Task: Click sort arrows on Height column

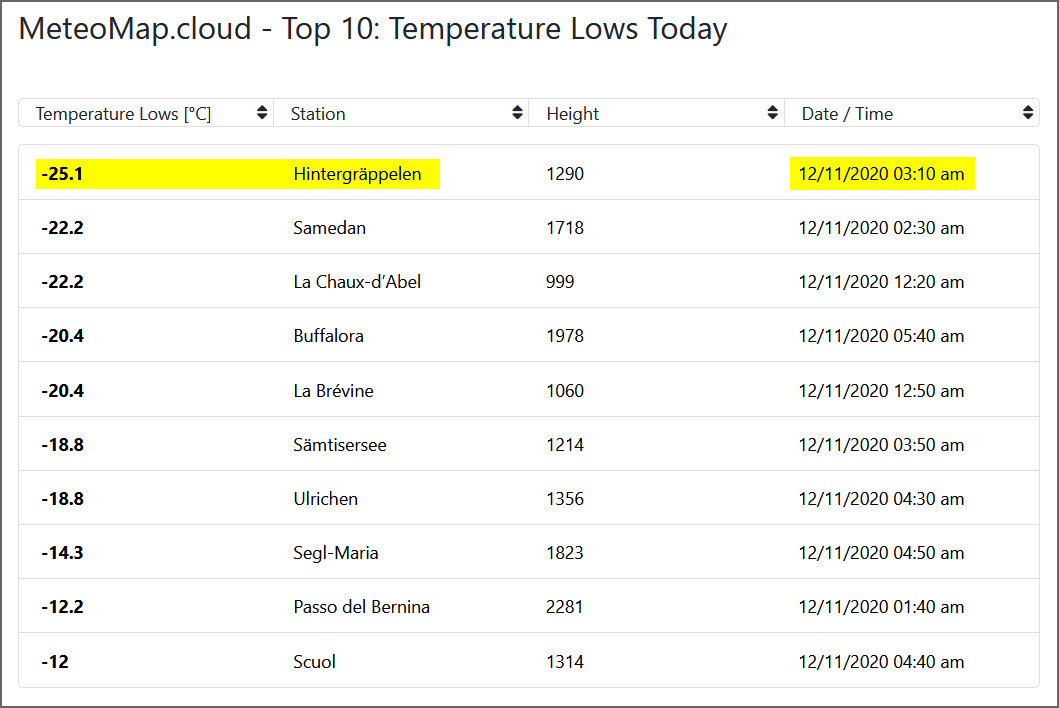Action: click(773, 113)
